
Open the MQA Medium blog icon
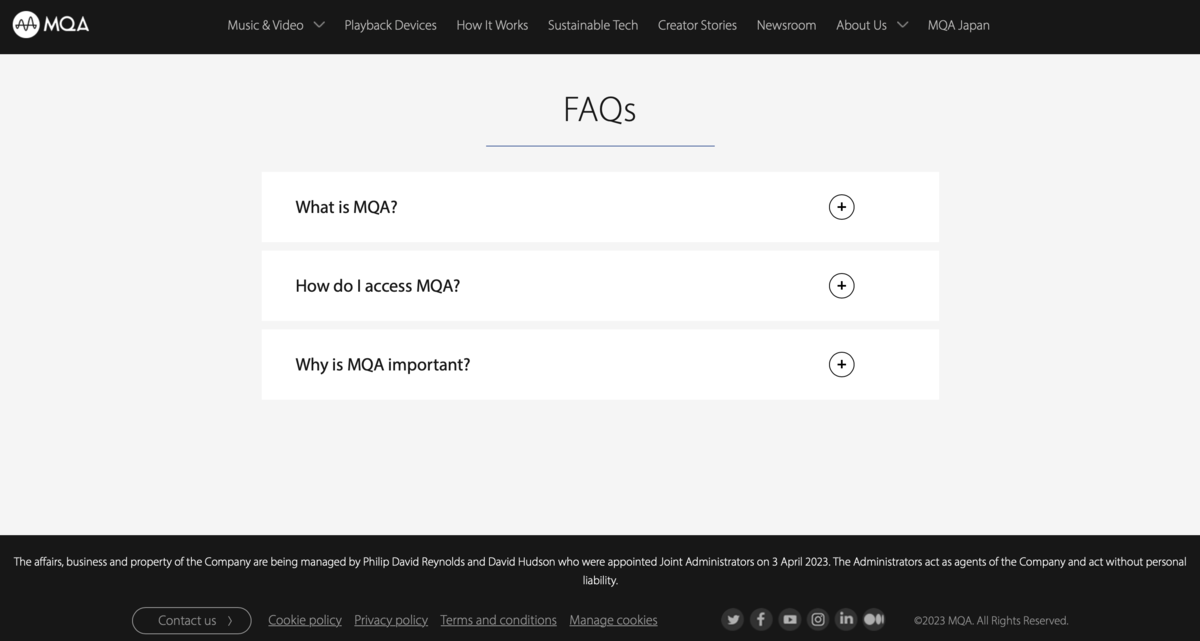874,620
